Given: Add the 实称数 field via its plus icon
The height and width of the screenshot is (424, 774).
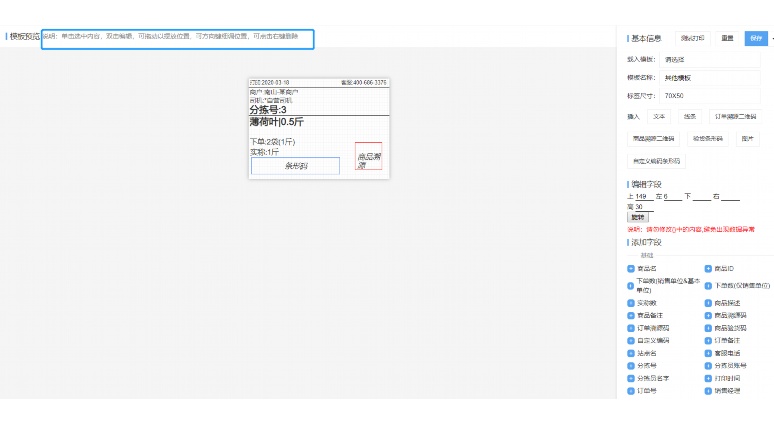Looking at the screenshot, I should (x=630, y=303).
